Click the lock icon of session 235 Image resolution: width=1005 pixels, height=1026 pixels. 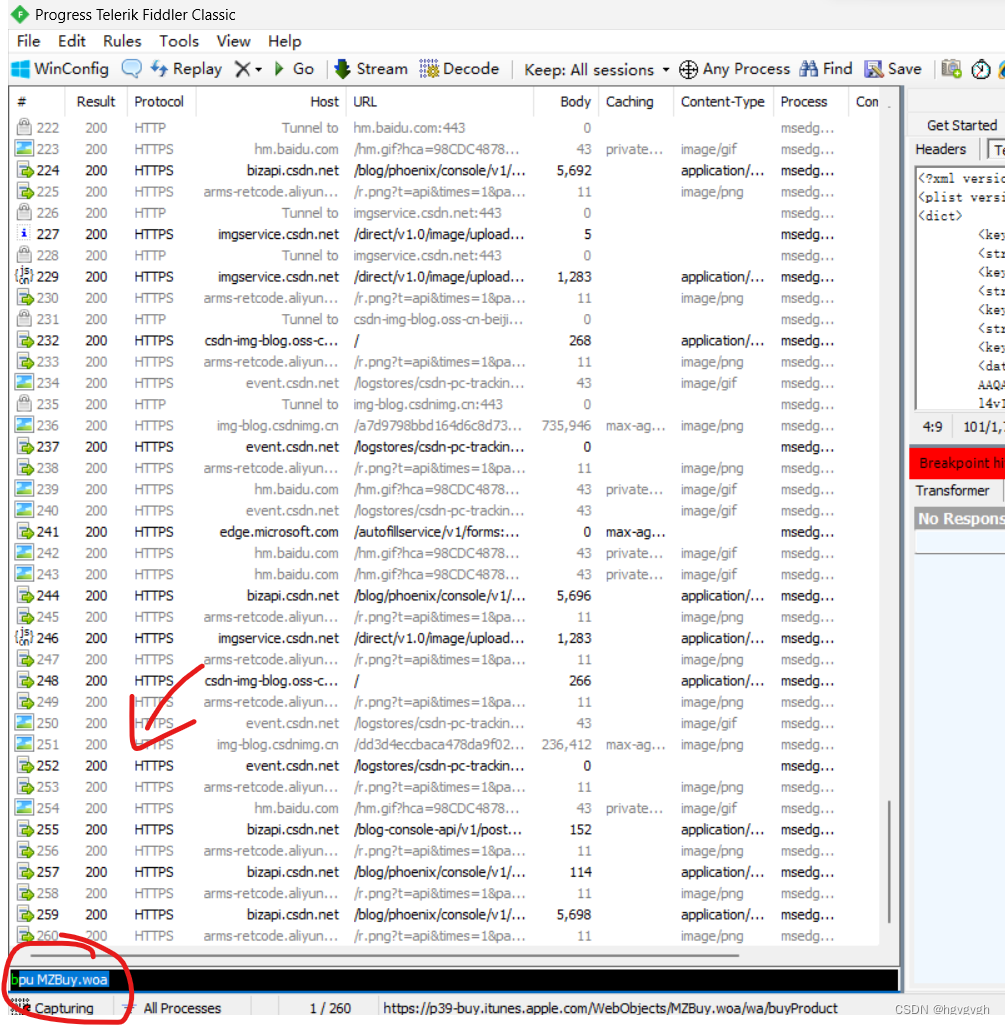click(24, 403)
